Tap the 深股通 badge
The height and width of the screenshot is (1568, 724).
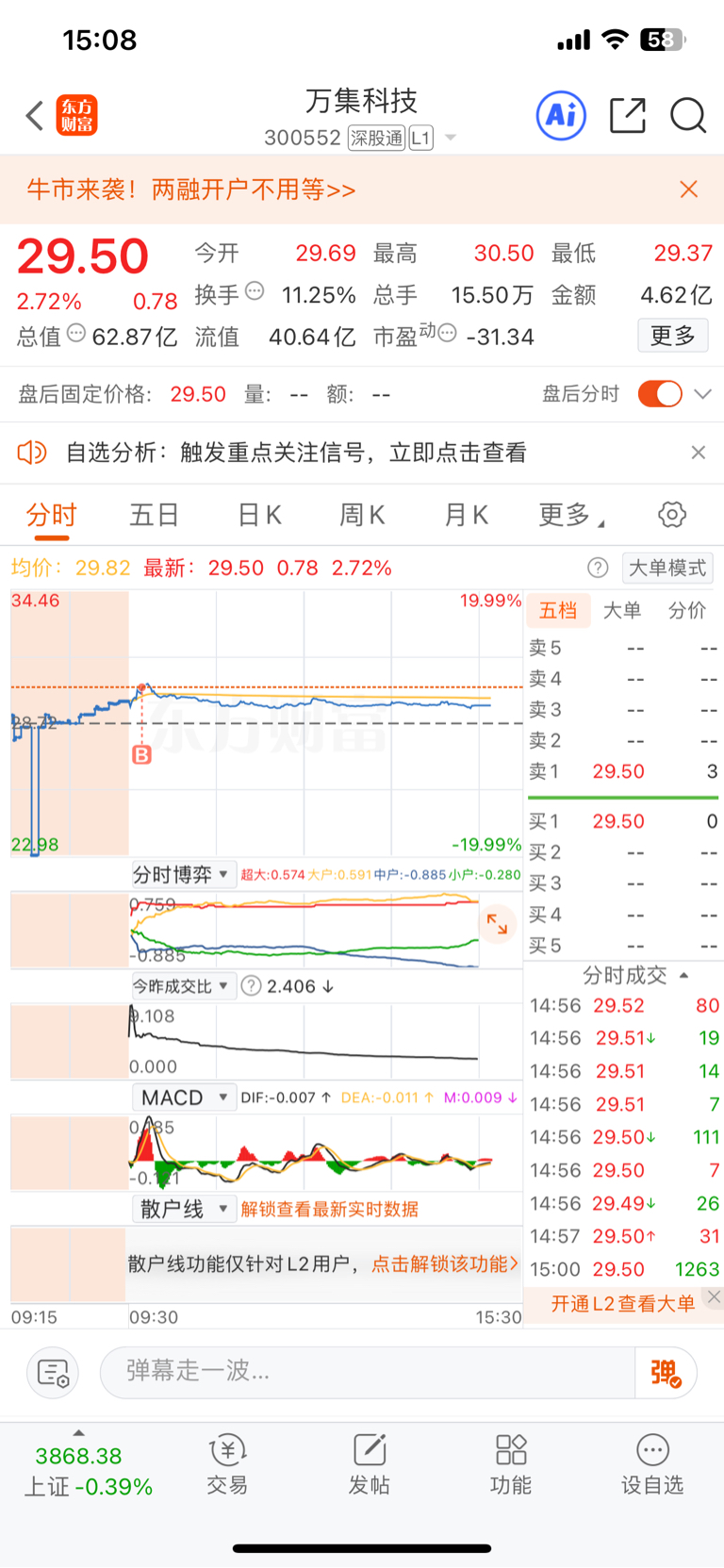(x=376, y=138)
